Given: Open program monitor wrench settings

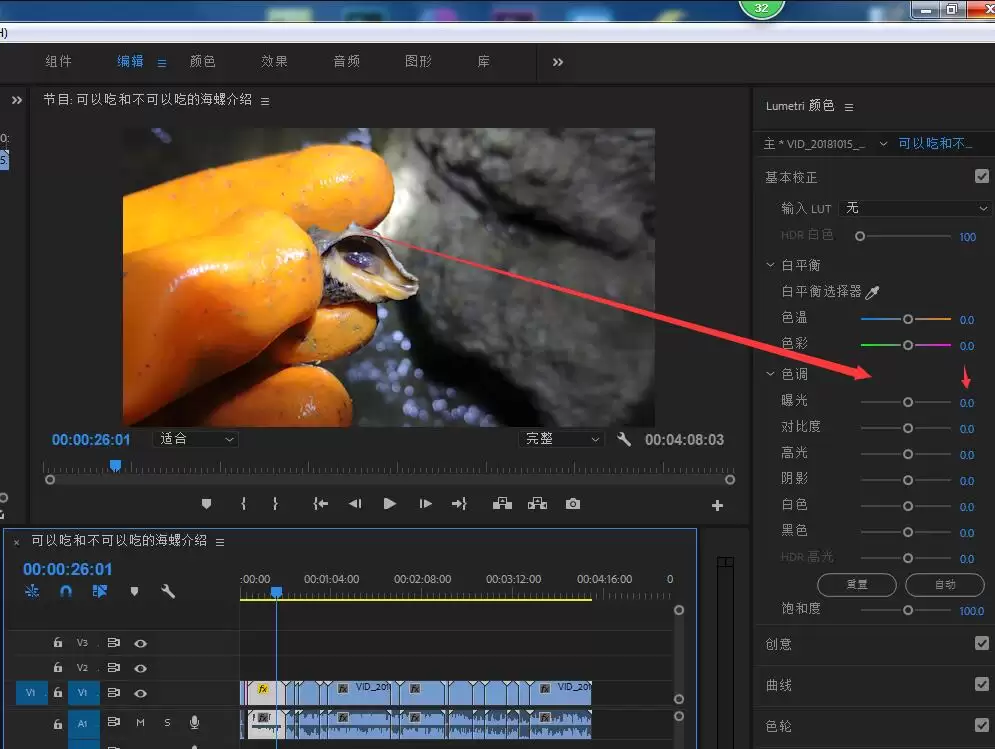Looking at the screenshot, I should (624, 439).
